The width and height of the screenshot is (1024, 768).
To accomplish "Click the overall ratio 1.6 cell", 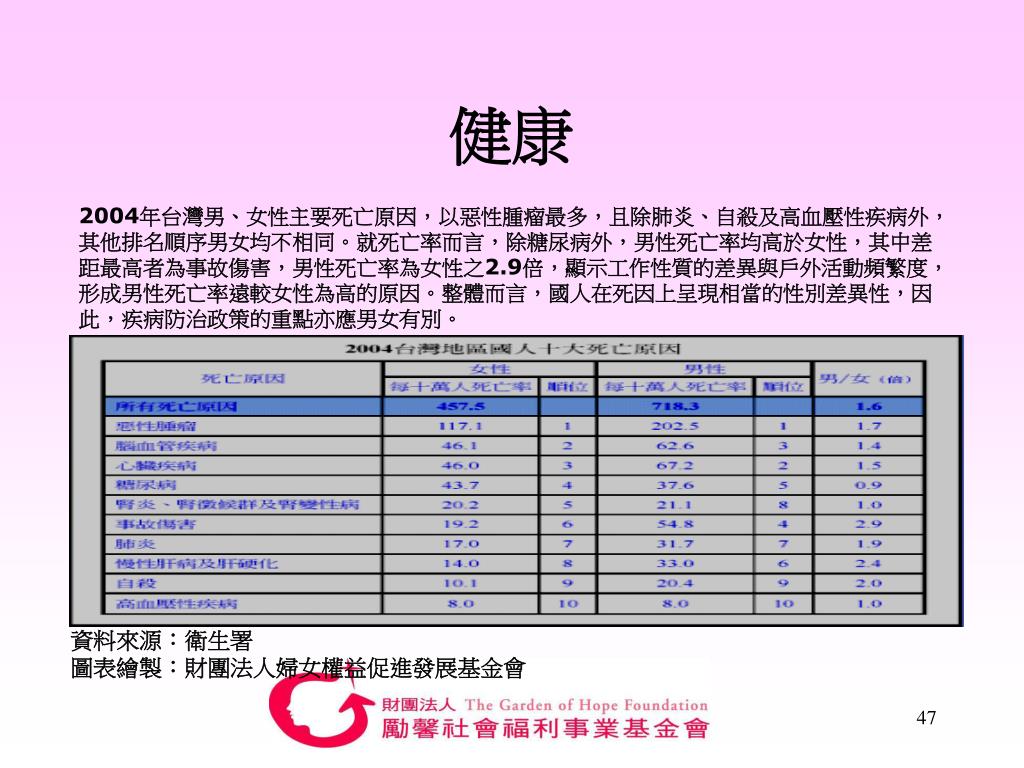I will click(x=869, y=406).
